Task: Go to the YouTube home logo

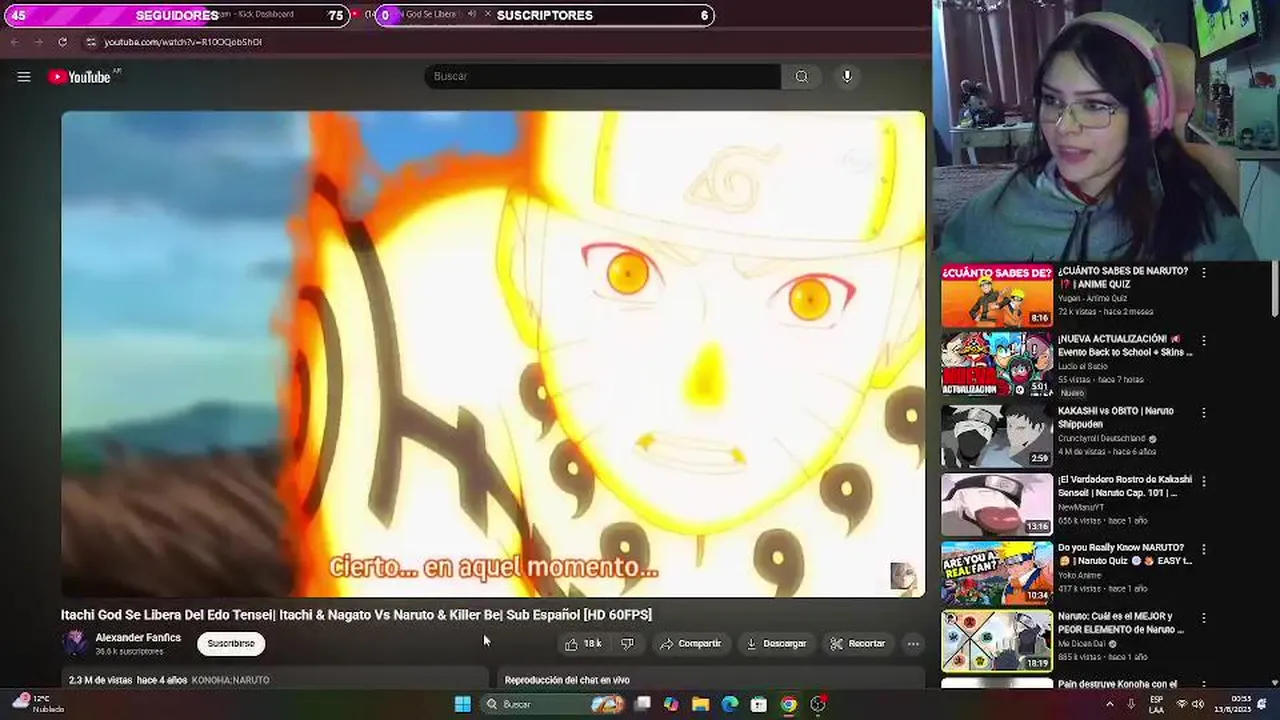Action: [79, 77]
